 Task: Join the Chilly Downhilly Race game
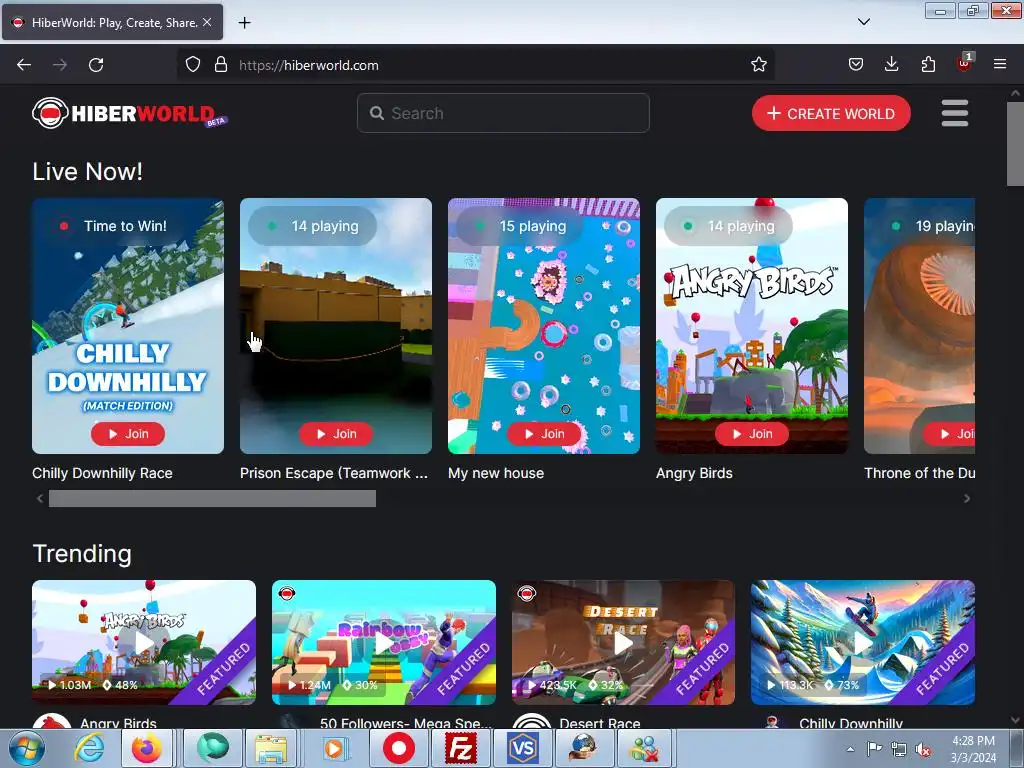click(128, 434)
